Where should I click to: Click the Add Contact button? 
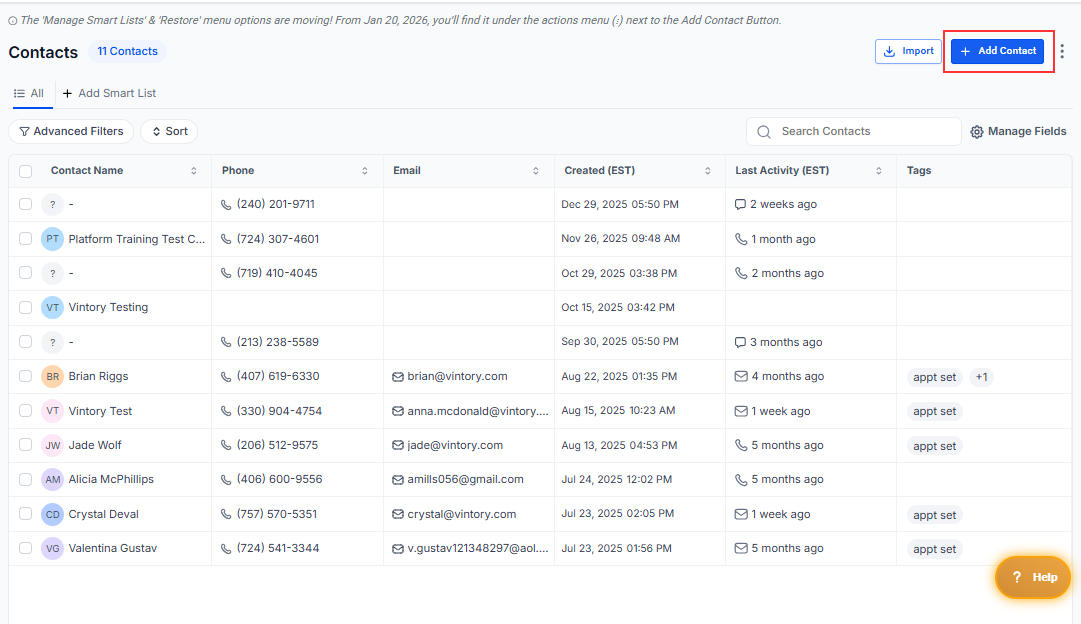click(997, 51)
